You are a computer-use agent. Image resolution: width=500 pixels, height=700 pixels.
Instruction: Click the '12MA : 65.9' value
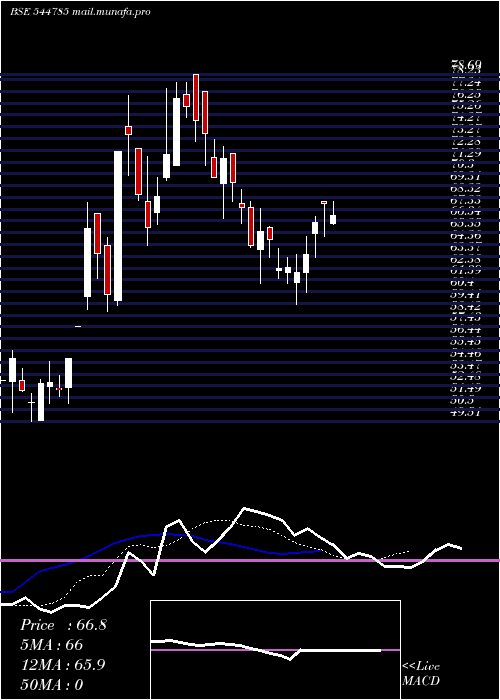click(x=63, y=665)
